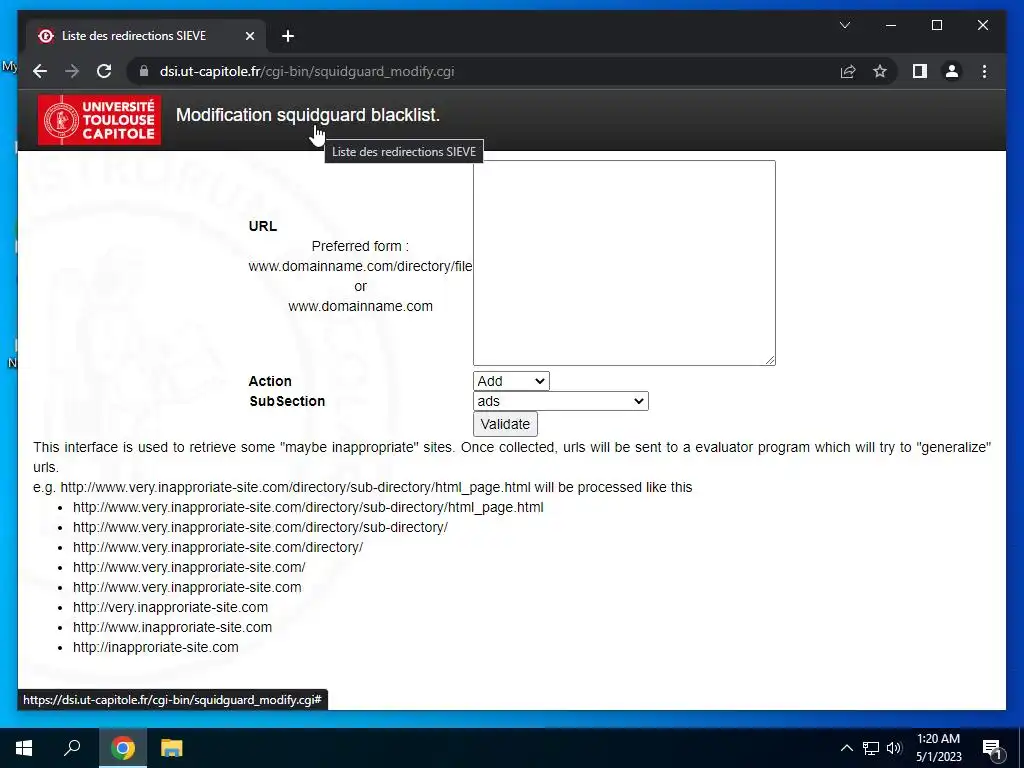Open clock showing 1:20 AM
Image resolution: width=1024 pixels, height=768 pixels.
[938, 748]
